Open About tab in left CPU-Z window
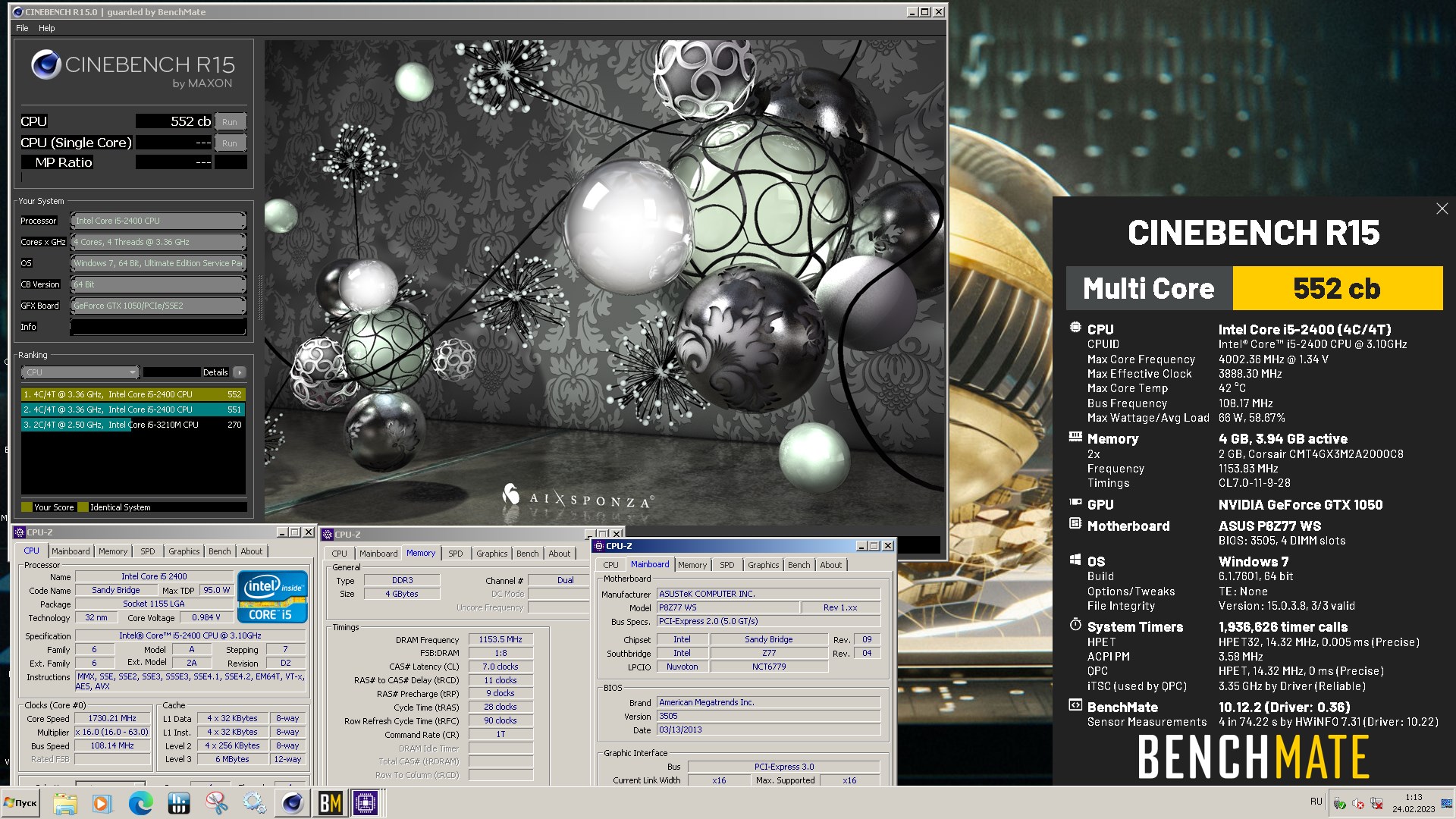This screenshot has height=819, width=1456. [x=252, y=551]
